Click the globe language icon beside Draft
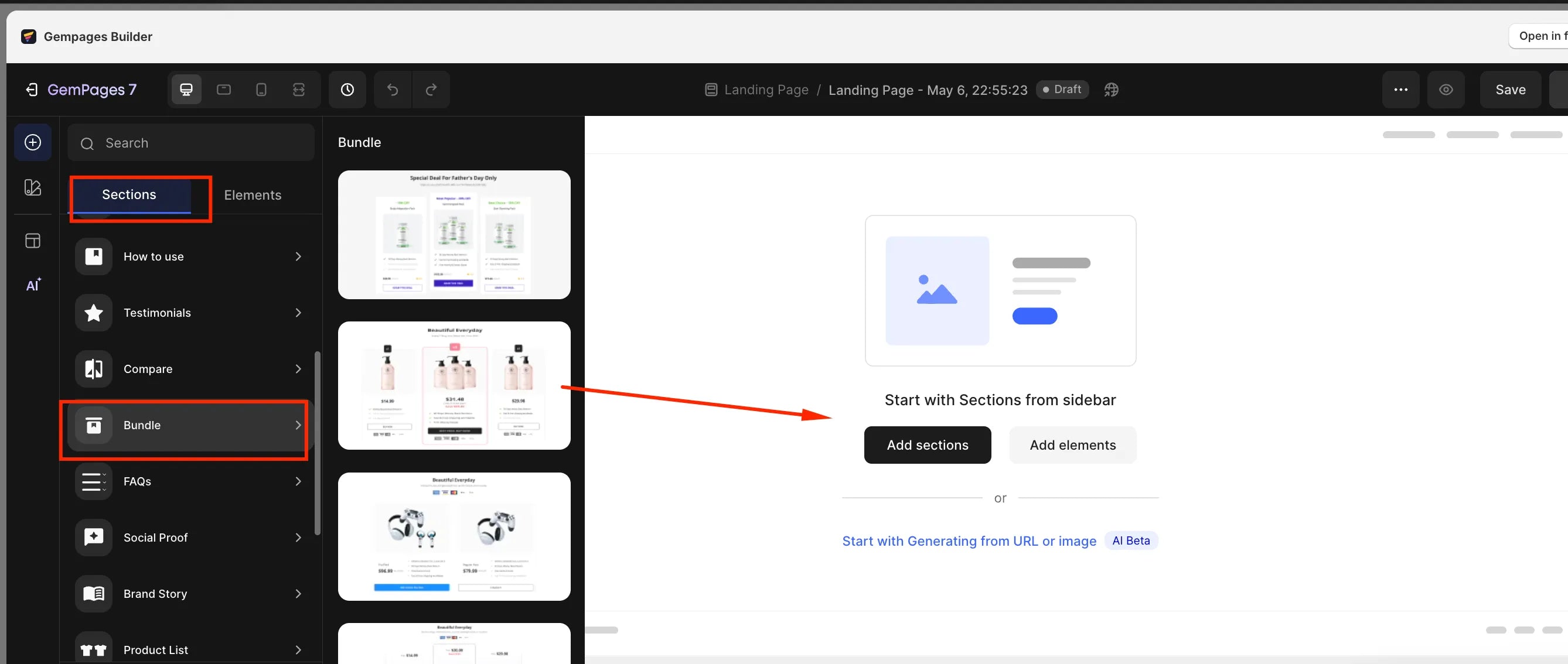 (1111, 90)
